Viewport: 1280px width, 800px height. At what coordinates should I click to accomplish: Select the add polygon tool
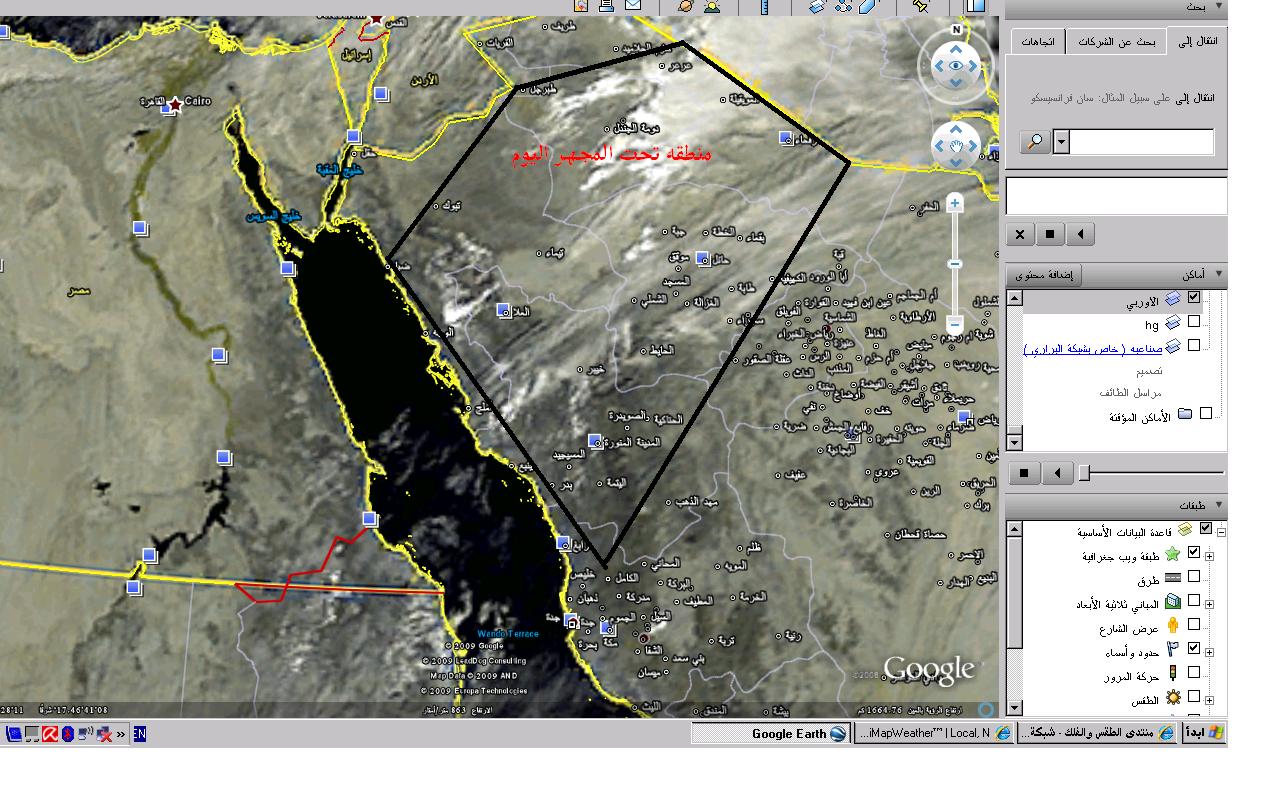(x=867, y=5)
